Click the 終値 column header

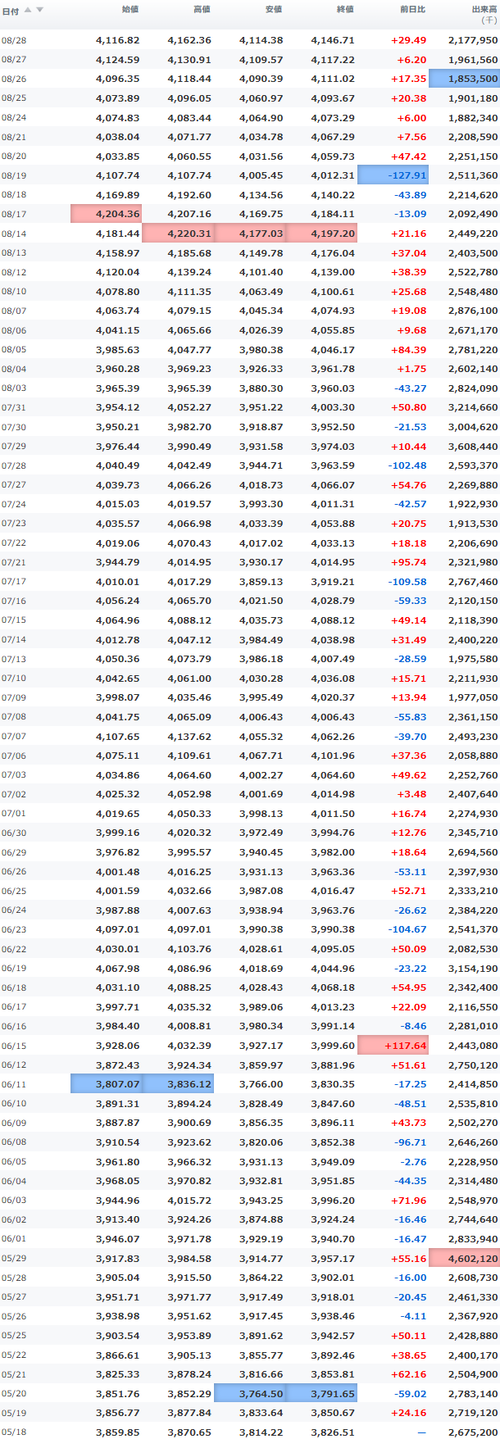pyautogui.click(x=345, y=10)
